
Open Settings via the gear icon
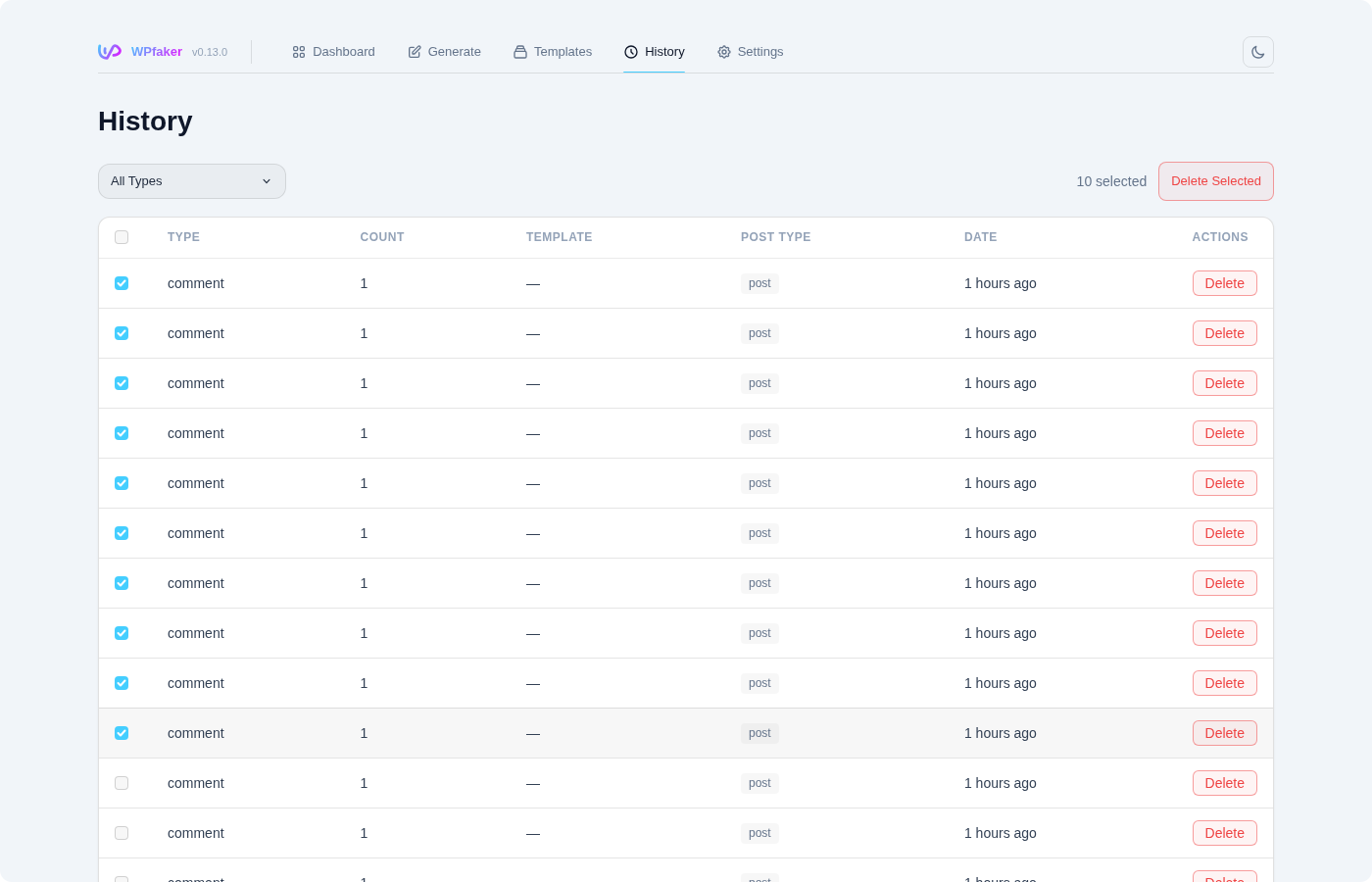coord(724,51)
